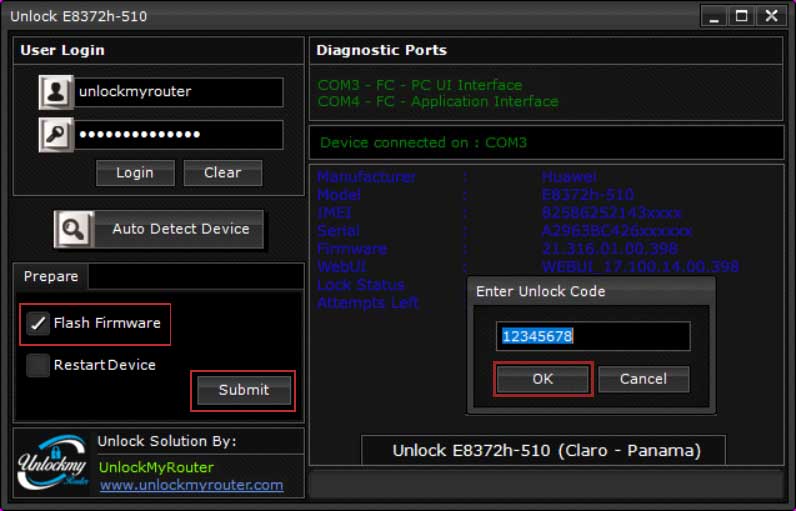796x511 pixels.
Task: Select the COM4 - FC - Application Interface line
Action: pyautogui.click(x=438, y=102)
